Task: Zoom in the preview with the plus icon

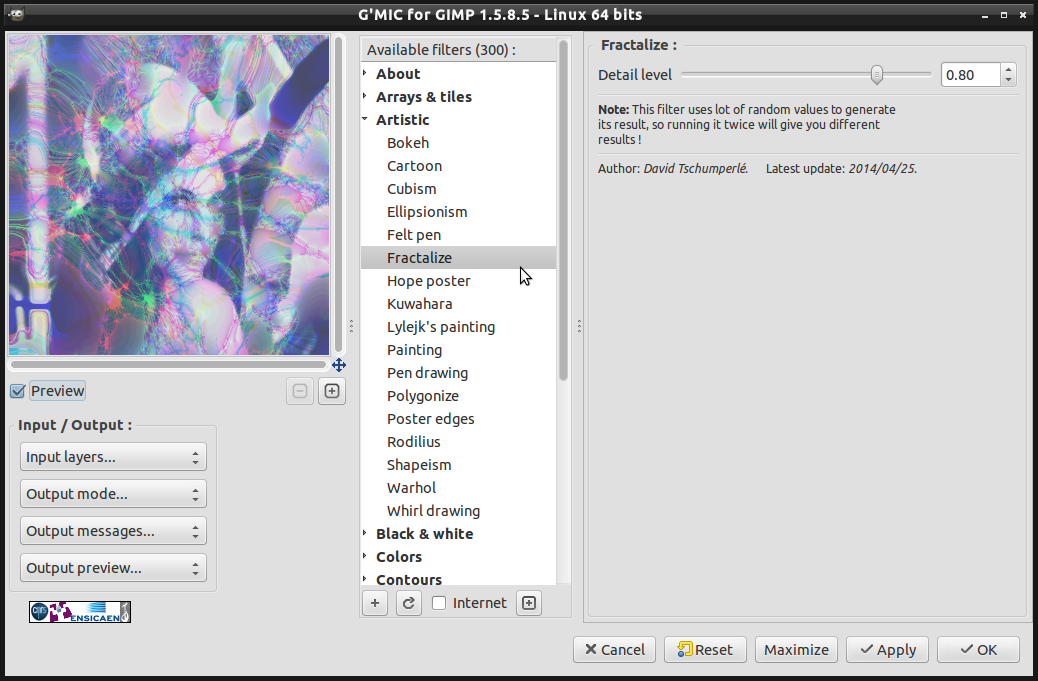Action: [332, 391]
